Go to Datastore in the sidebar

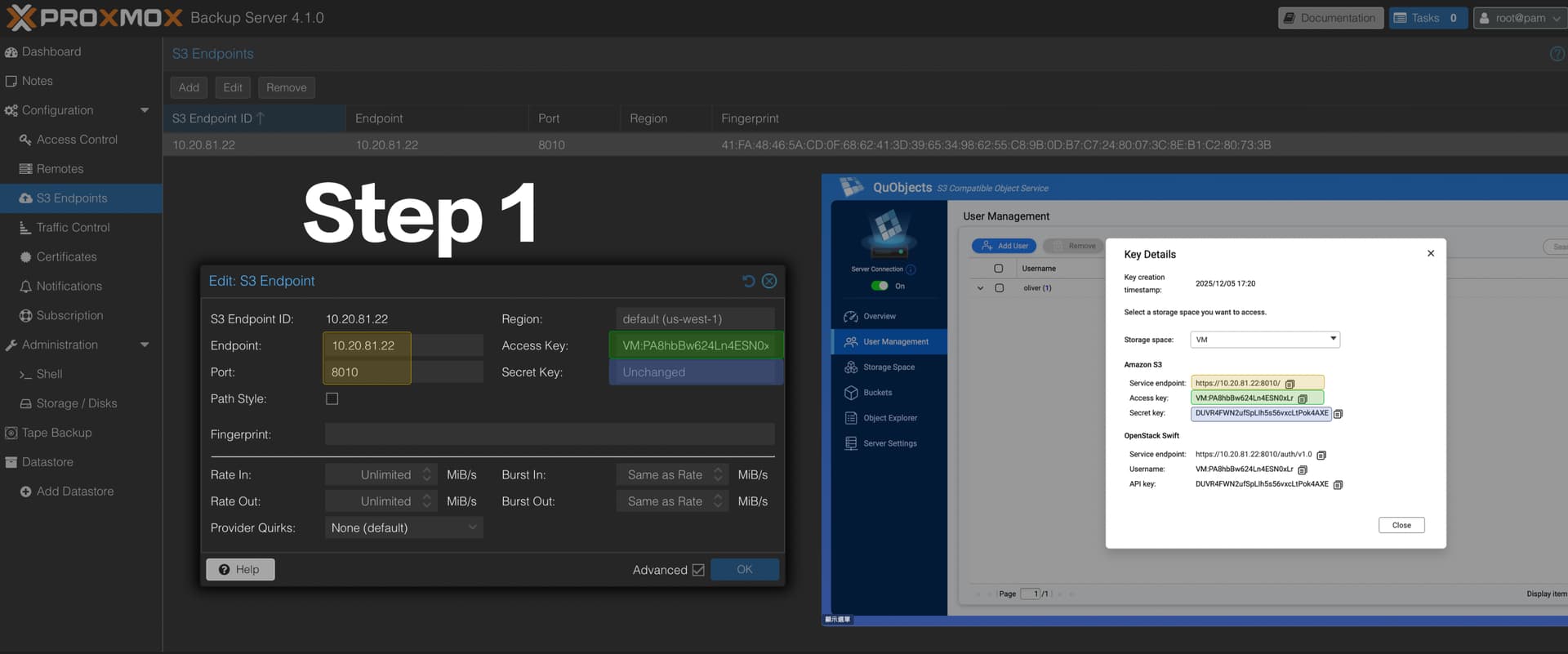click(x=47, y=462)
